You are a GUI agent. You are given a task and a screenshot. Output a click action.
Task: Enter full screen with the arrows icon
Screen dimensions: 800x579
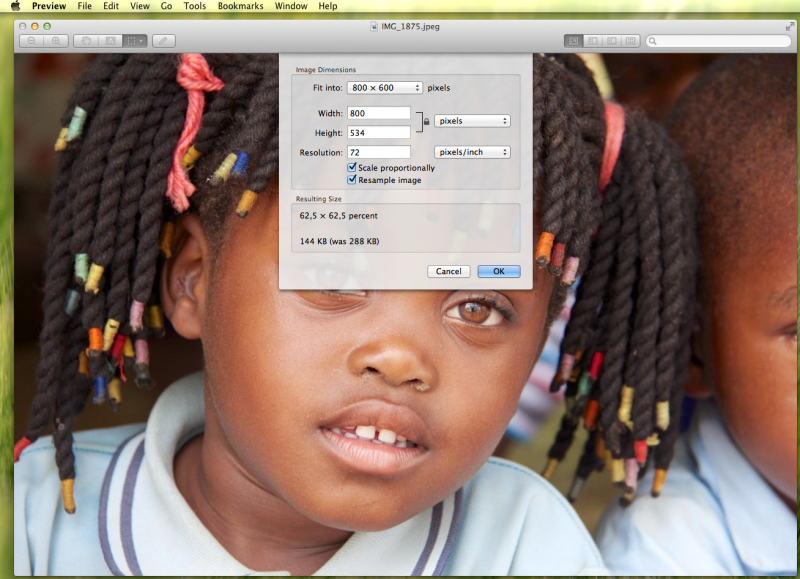point(790,26)
